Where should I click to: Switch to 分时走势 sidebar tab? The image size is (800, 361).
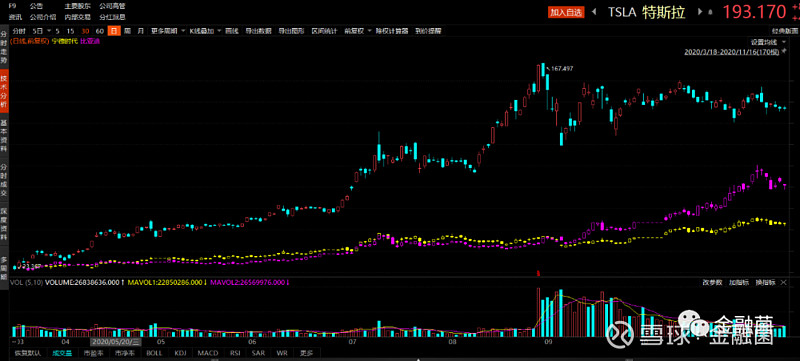[x=4, y=46]
